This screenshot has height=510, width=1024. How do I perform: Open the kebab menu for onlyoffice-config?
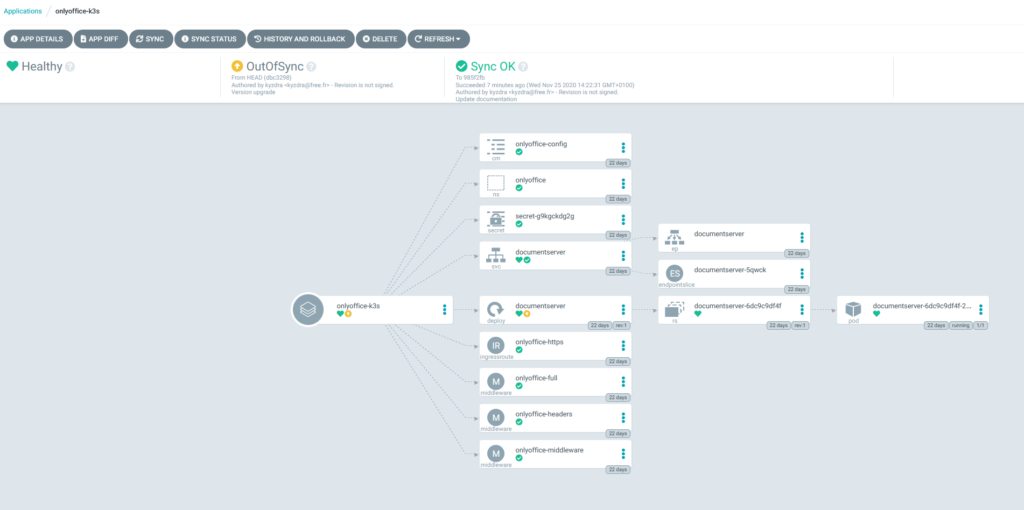(624, 148)
